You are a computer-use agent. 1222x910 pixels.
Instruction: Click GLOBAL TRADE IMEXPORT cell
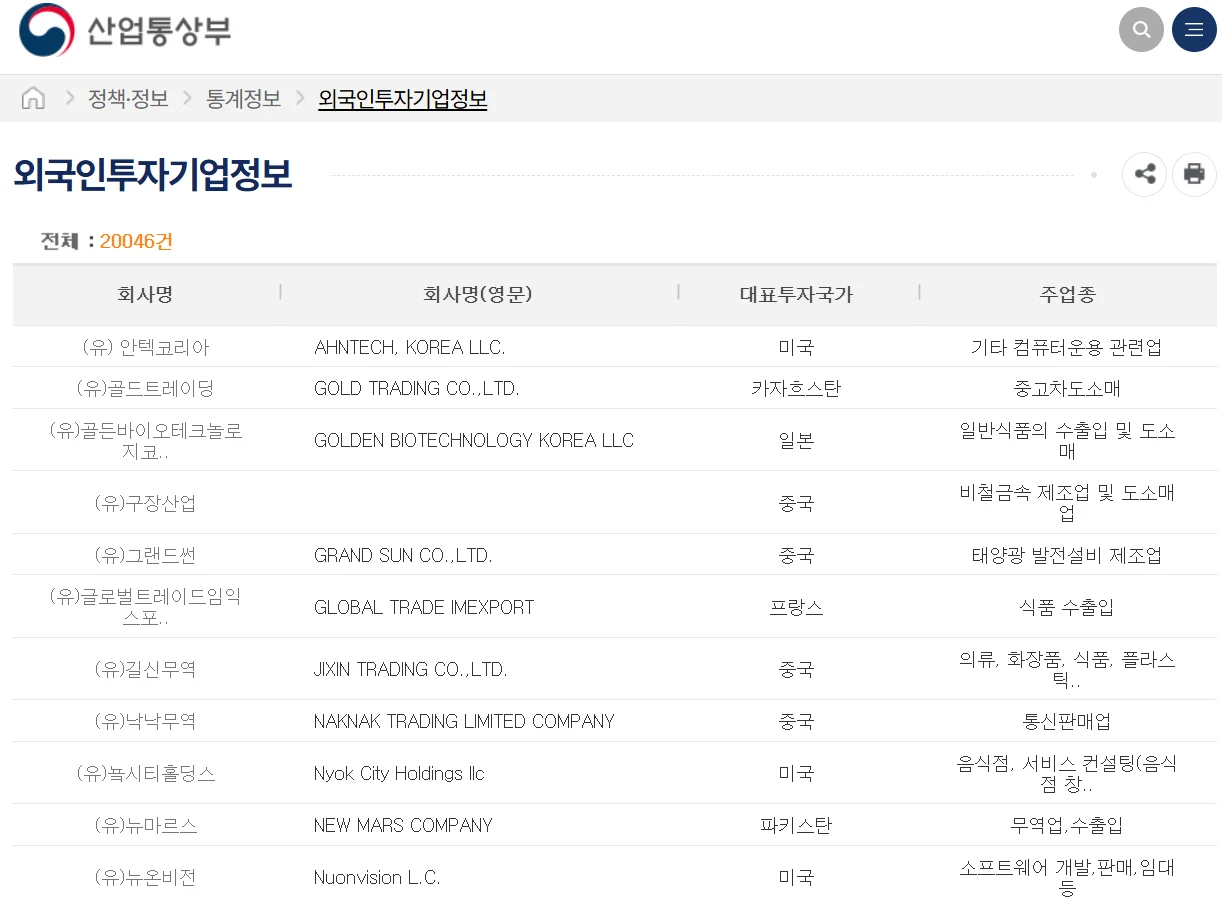pos(424,607)
